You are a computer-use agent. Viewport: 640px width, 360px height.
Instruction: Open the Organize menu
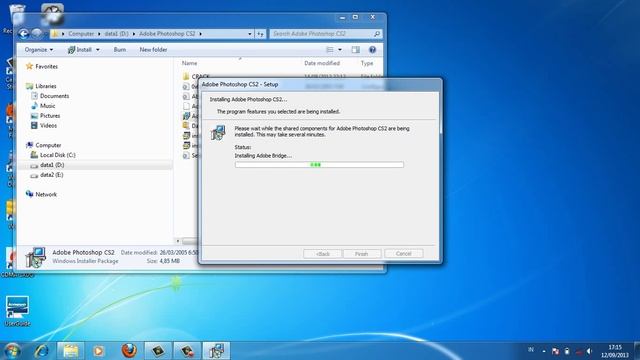(39, 50)
